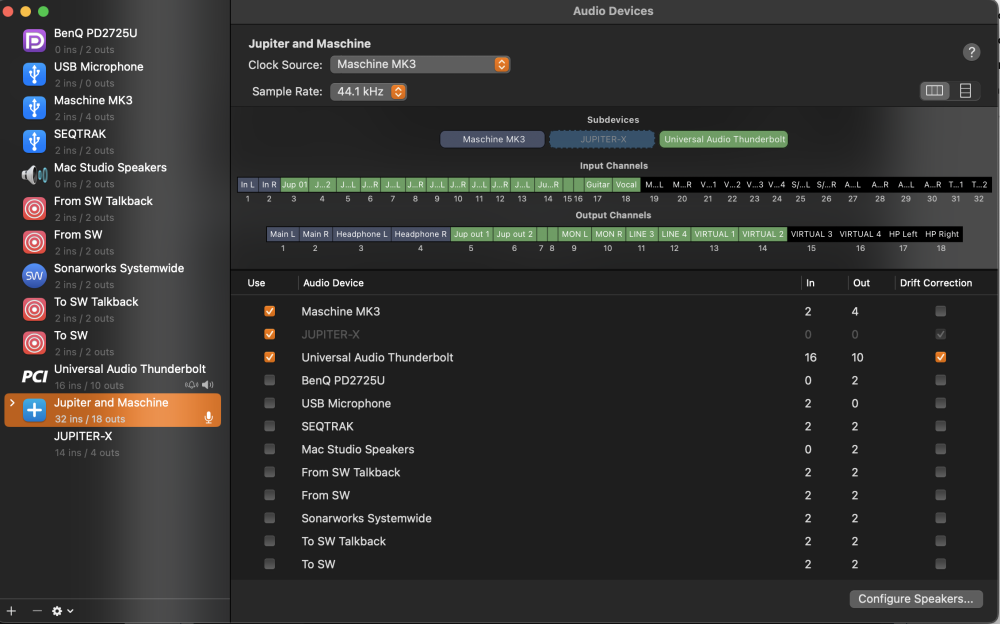Enable Use for From SW
Screen dimensions: 1000x624
[270, 495]
